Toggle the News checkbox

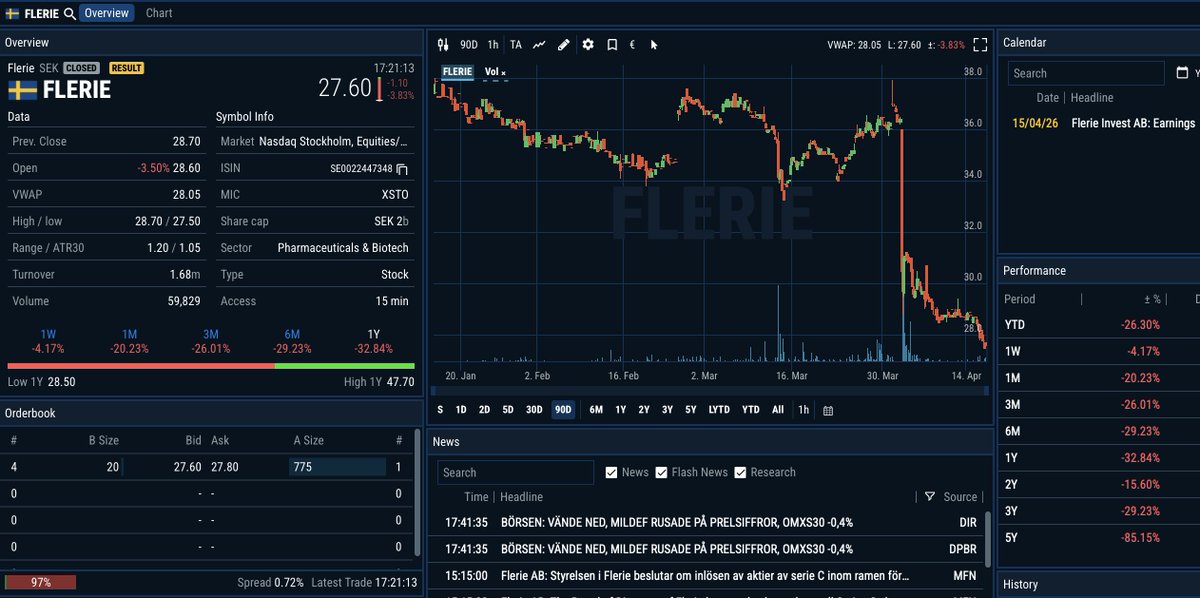[611, 472]
